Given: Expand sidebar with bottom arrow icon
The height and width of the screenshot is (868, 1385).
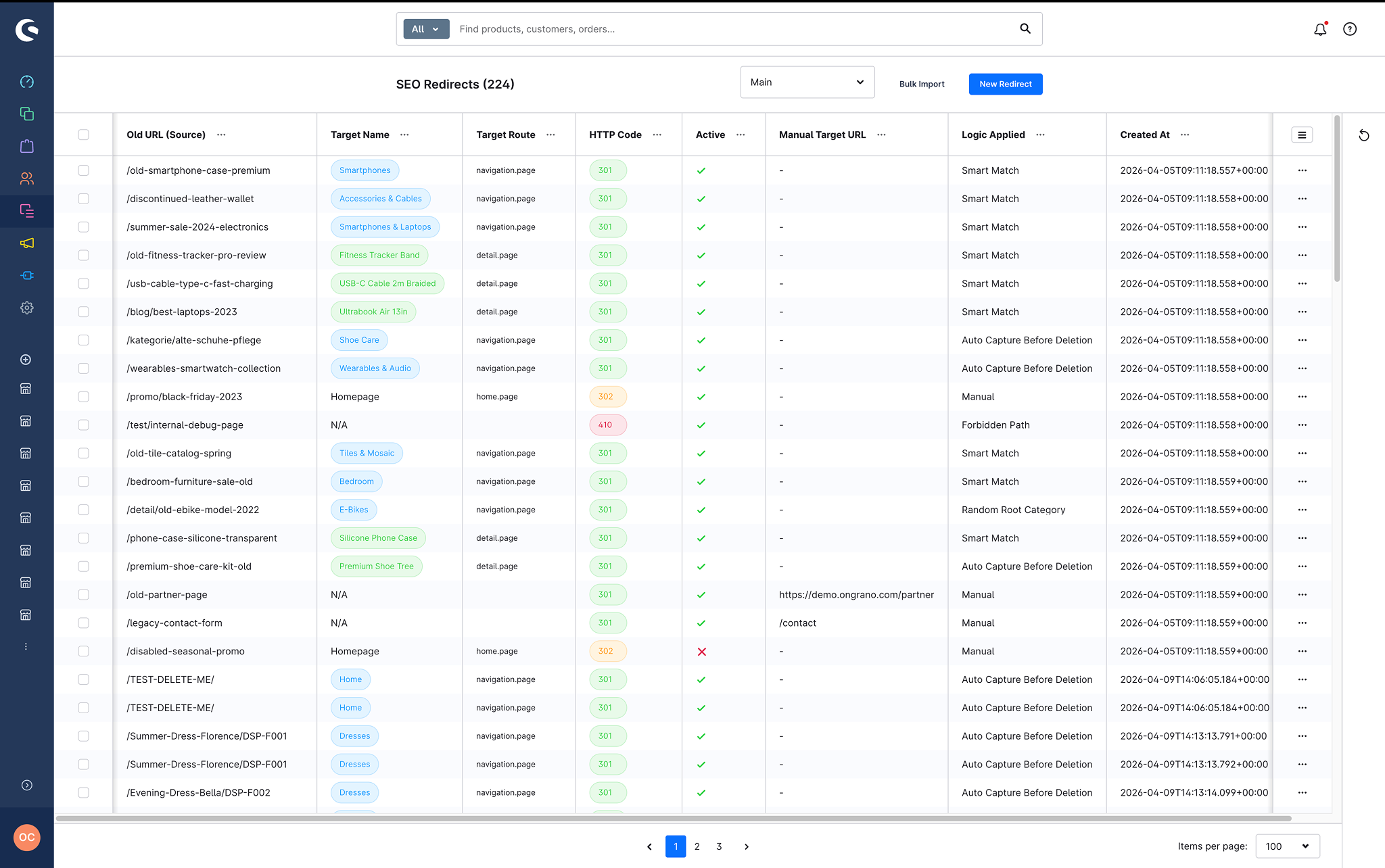Looking at the screenshot, I should point(26,785).
